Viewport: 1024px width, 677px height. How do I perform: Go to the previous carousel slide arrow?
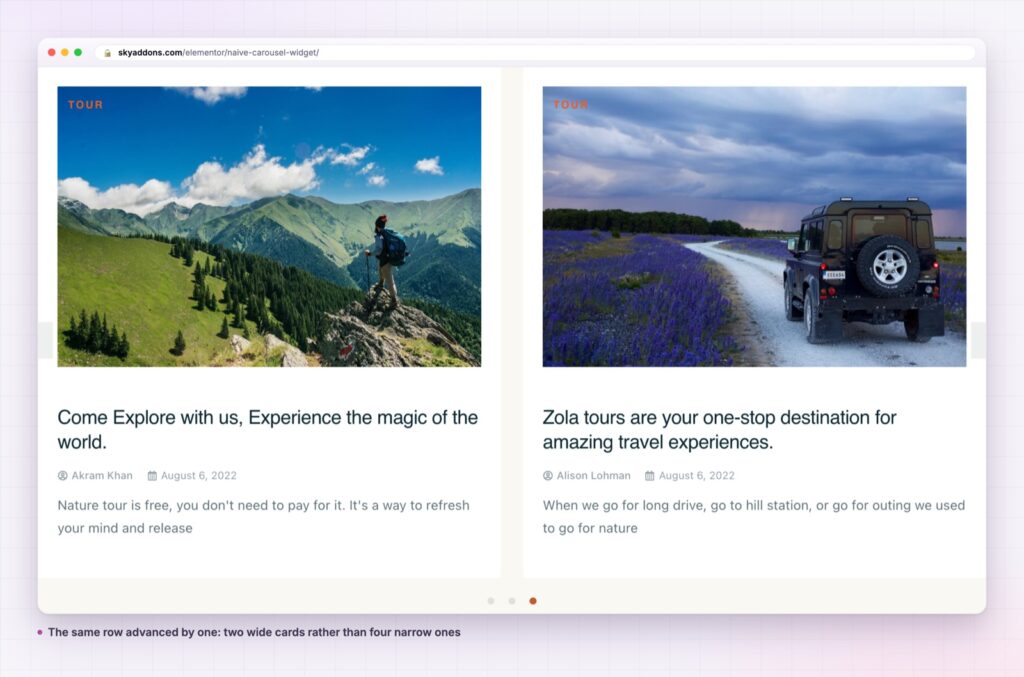coord(46,340)
